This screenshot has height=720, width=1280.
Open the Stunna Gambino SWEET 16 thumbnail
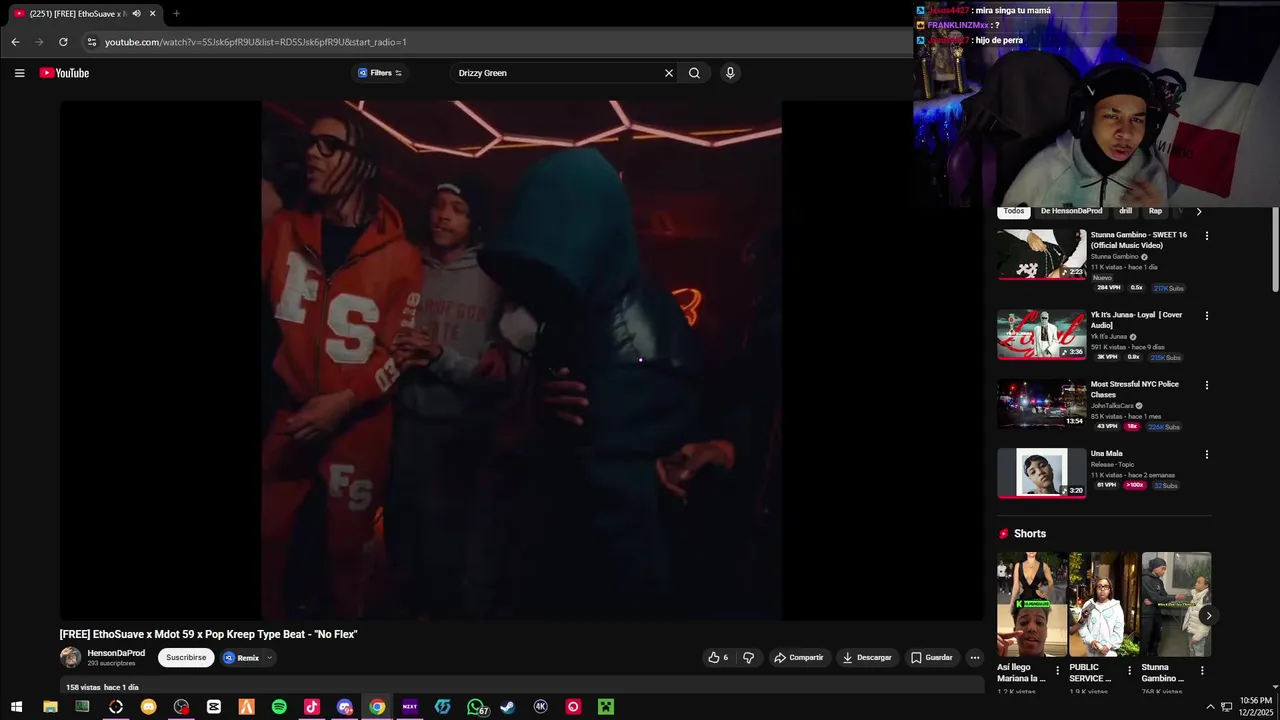pyautogui.click(x=1041, y=254)
